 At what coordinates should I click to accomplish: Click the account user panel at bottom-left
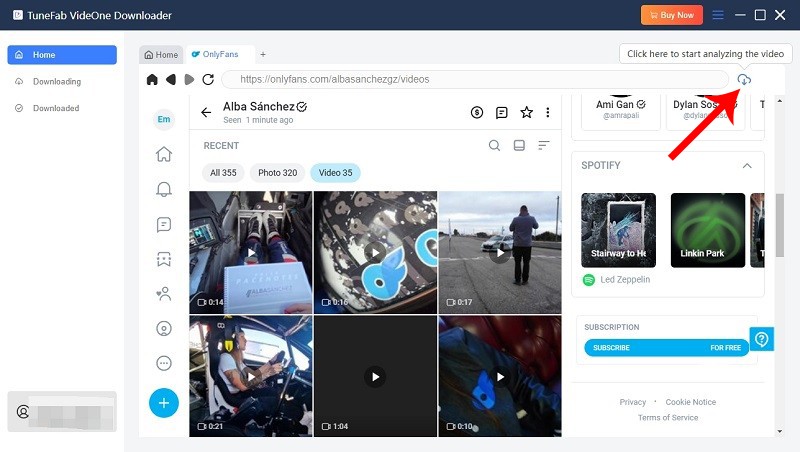pyautogui.click(x=62, y=411)
